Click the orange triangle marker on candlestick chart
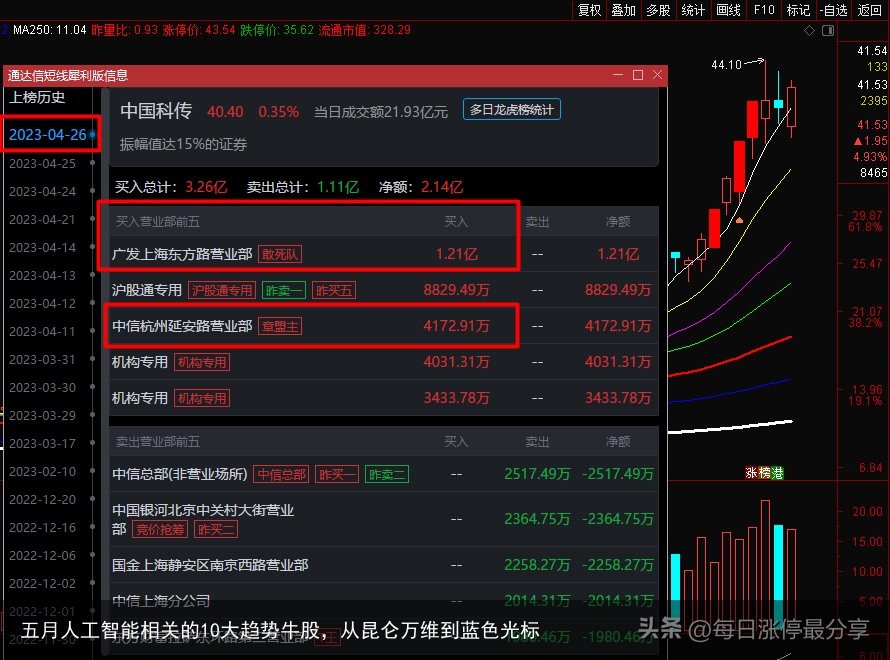 (739, 220)
